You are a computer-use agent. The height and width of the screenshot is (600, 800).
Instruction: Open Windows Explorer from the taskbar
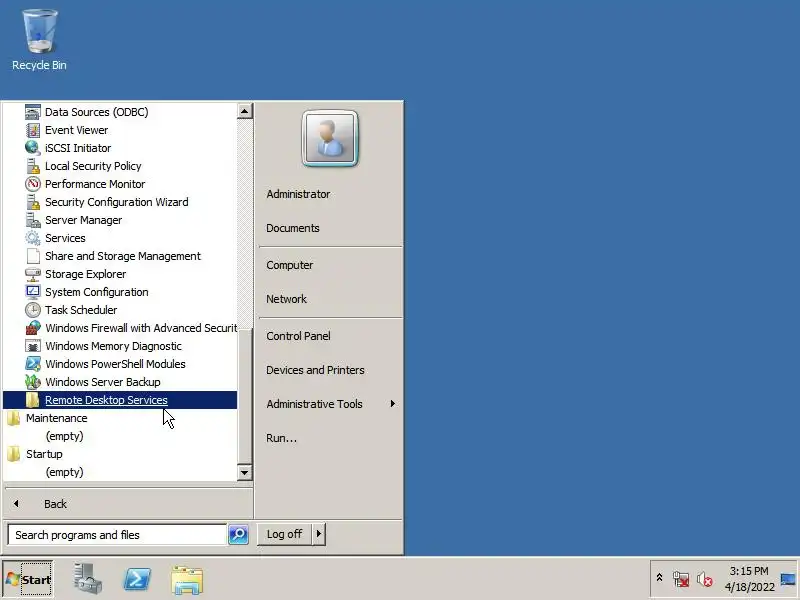tap(187, 580)
